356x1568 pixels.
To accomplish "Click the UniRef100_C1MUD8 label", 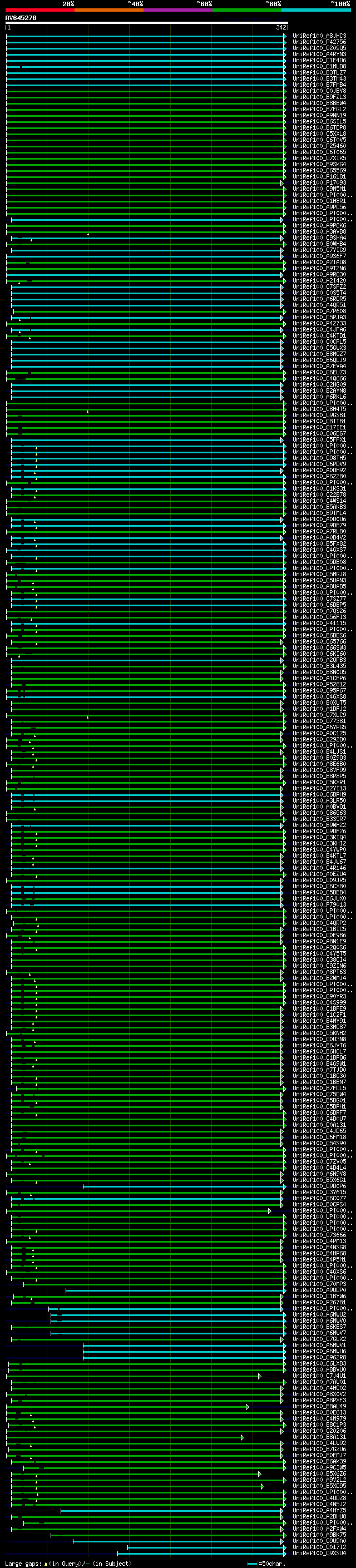I will (319, 66).
